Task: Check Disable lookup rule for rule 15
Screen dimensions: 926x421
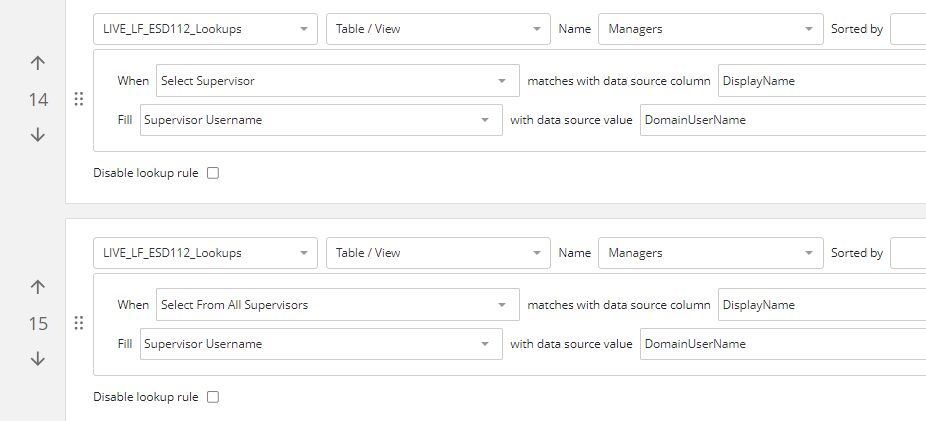Action: pos(213,397)
